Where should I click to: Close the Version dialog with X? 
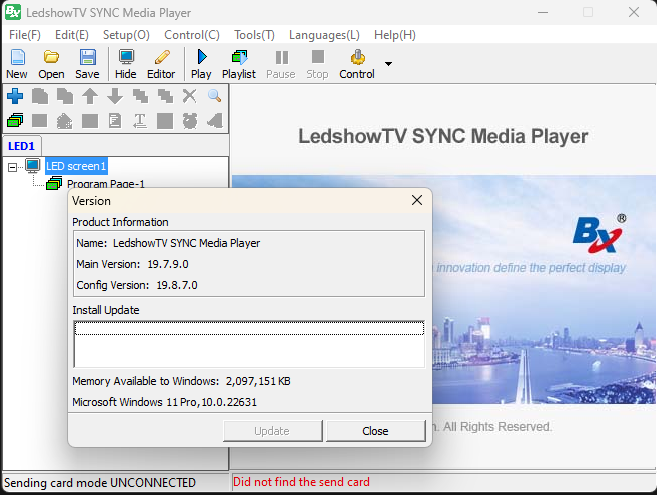point(417,200)
